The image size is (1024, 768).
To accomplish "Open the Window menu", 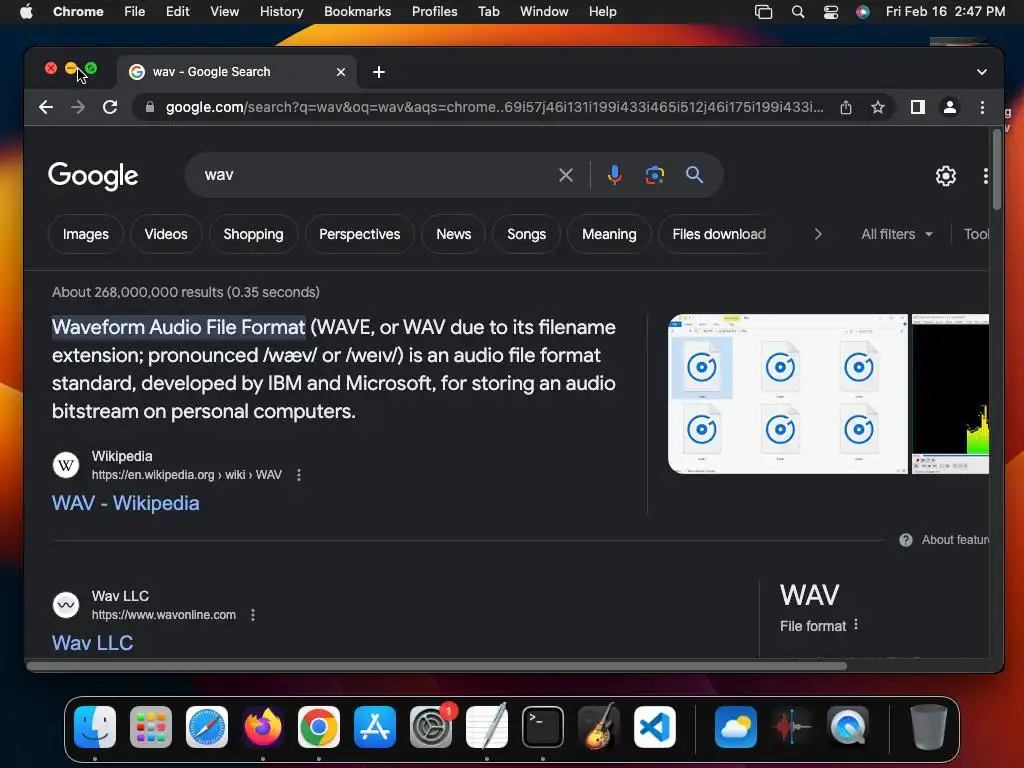I will pyautogui.click(x=544, y=12).
